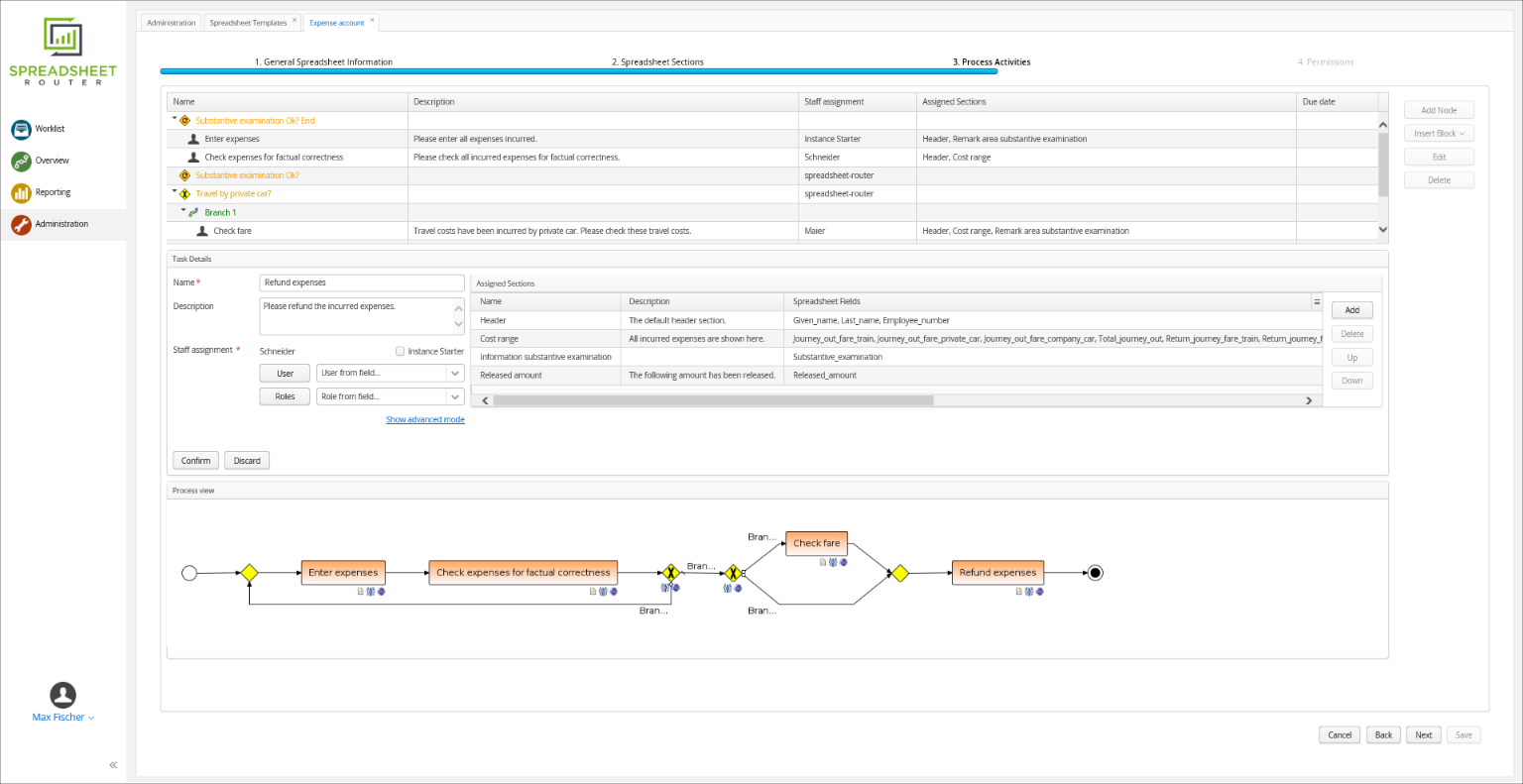Collapse the 'Travel by private car?' tree node
Image resolution: width=1523 pixels, height=784 pixels.
pos(175,192)
